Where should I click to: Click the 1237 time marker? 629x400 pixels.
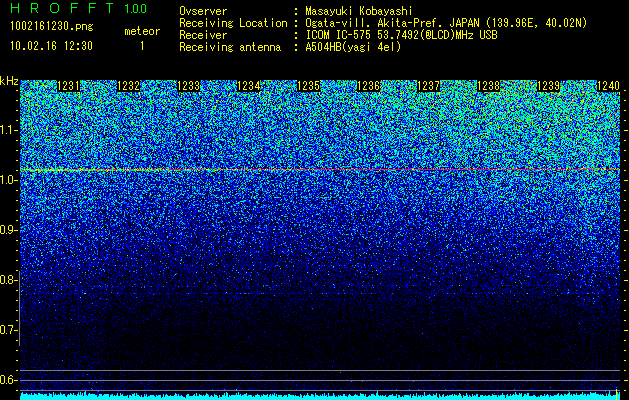(x=428, y=86)
